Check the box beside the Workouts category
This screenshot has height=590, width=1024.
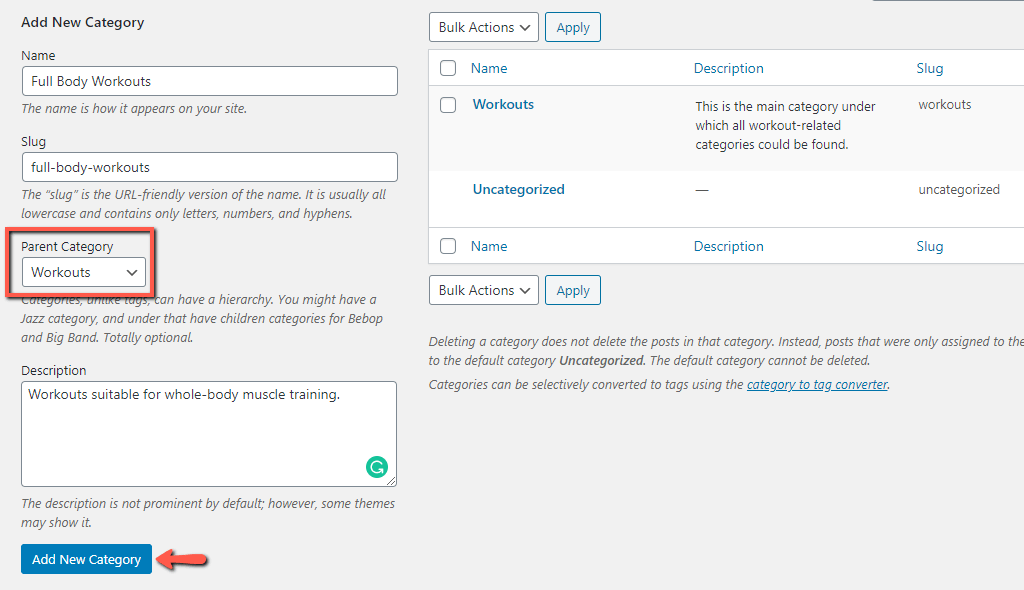tap(448, 105)
